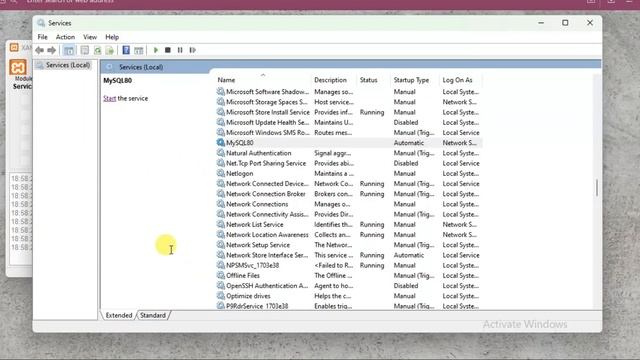Select Network Location Awareness service
The width and height of the screenshot is (640, 360).
349,234
